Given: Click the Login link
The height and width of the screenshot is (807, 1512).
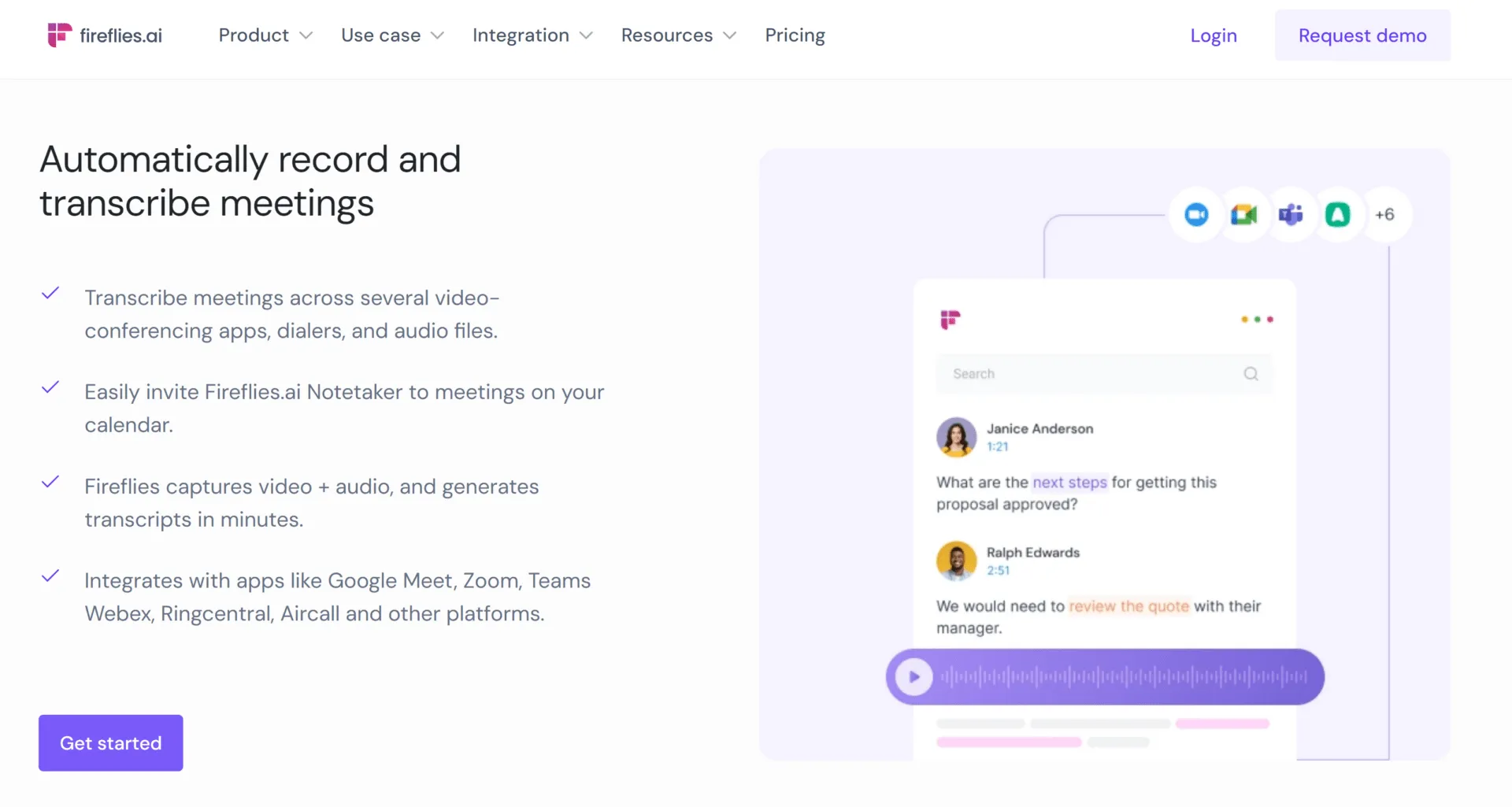Looking at the screenshot, I should tap(1214, 35).
